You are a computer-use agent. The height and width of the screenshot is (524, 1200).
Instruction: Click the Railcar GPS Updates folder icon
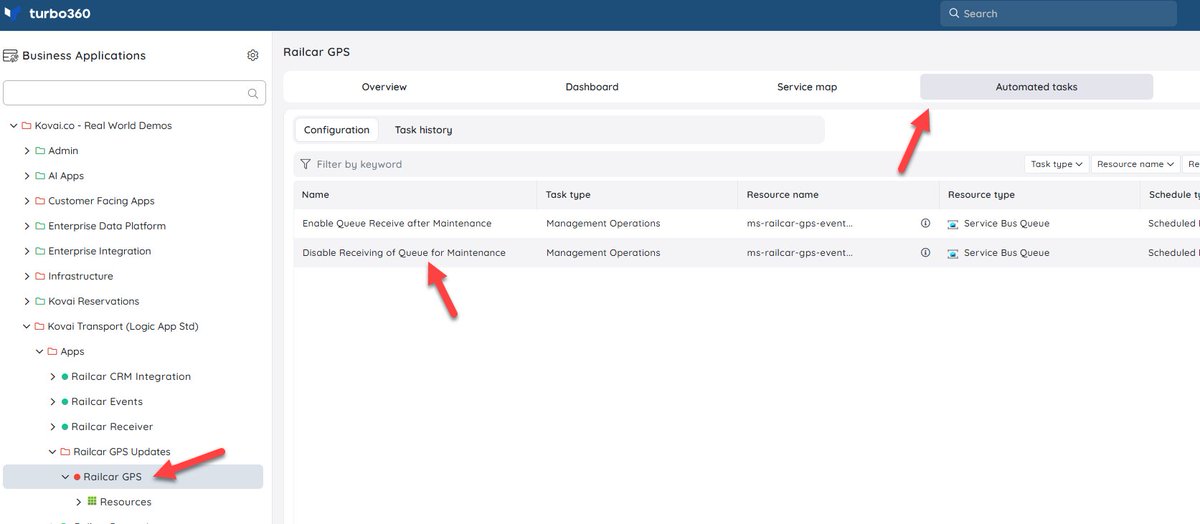65,452
